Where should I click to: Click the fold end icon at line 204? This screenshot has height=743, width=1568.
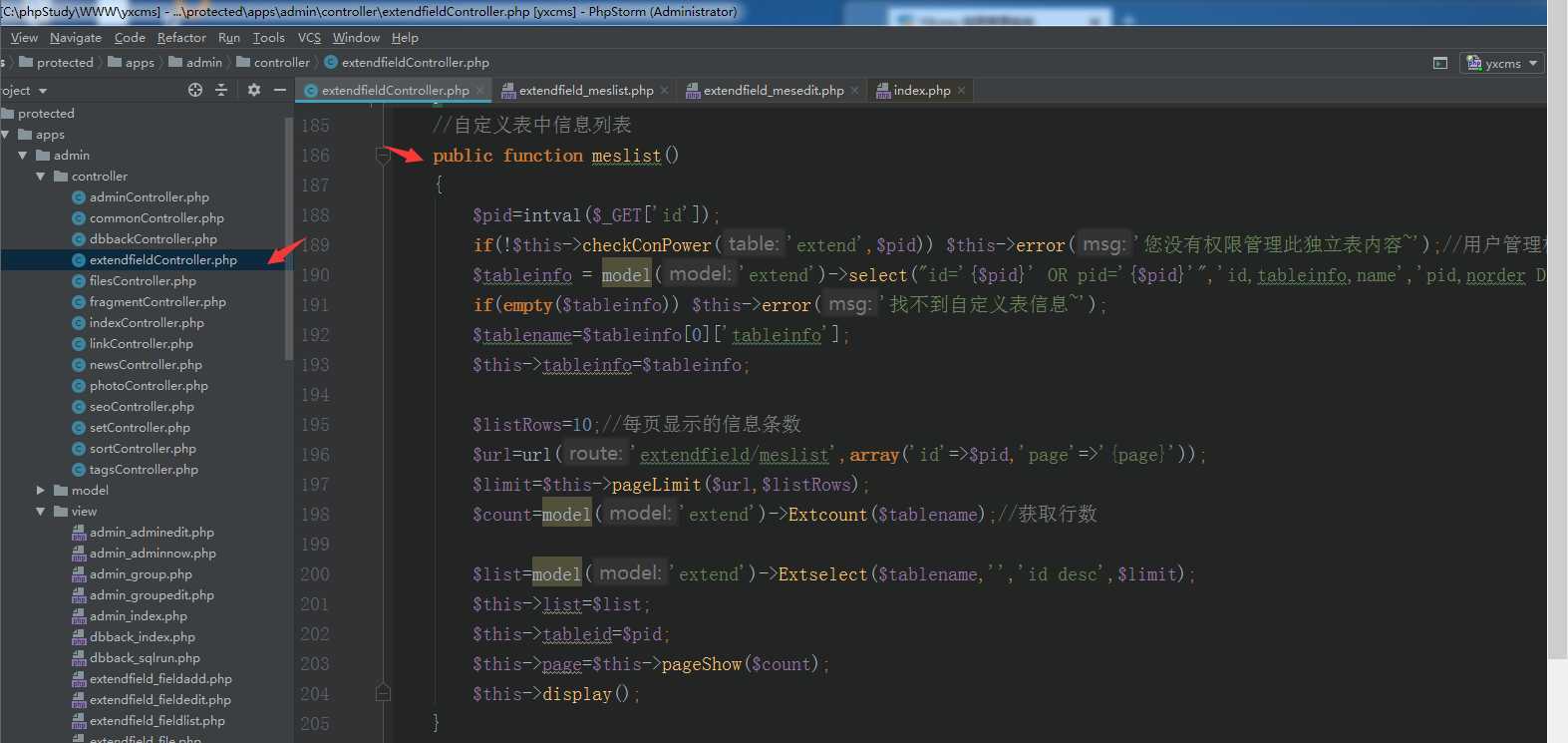383,692
